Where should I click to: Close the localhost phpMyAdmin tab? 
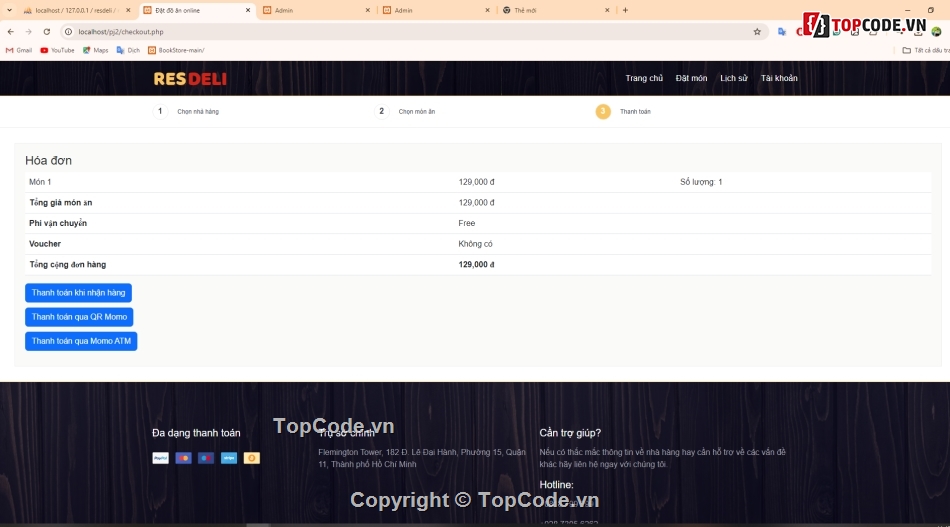(x=128, y=10)
